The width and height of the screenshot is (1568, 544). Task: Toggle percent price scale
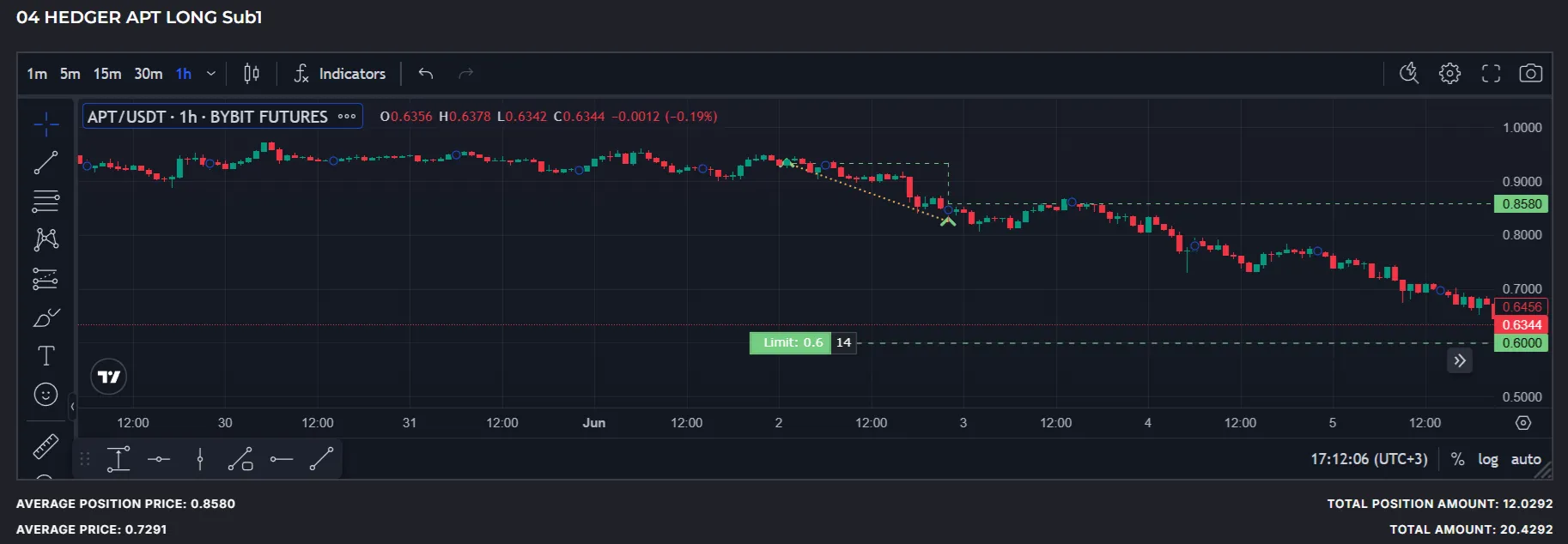(1457, 459)
